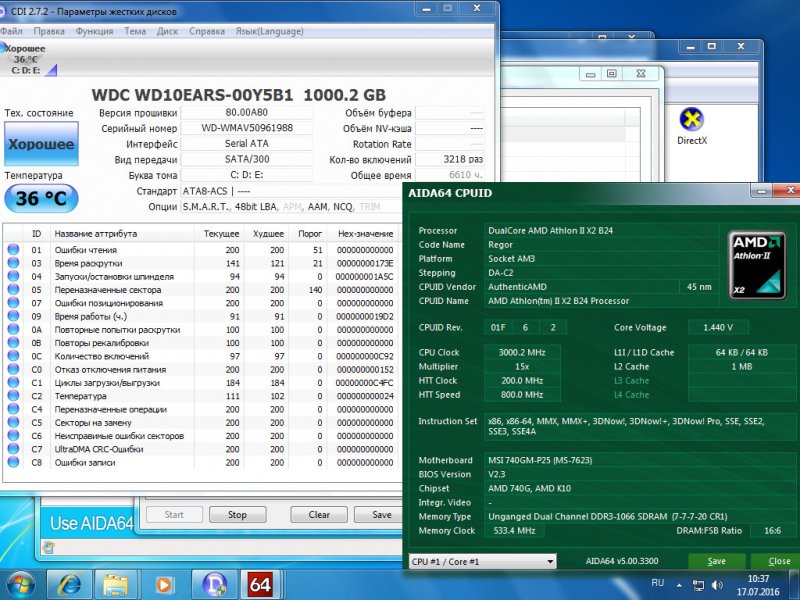800x600 pixels.
Task: Open the Windows Start menu
Action: click(21, 583)
